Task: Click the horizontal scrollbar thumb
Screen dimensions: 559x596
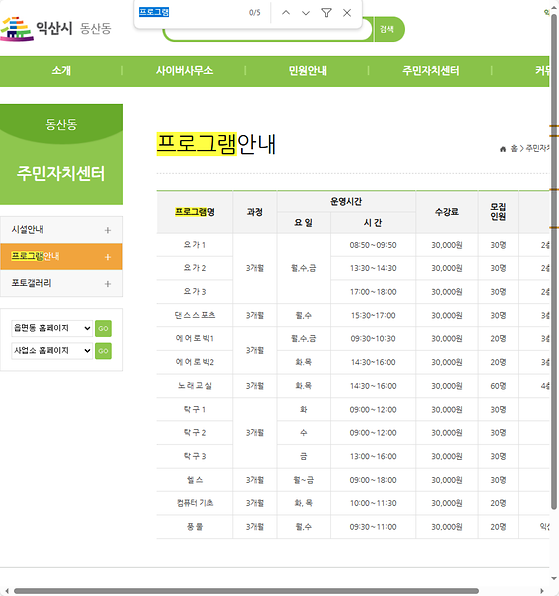Action: (246, 591)
